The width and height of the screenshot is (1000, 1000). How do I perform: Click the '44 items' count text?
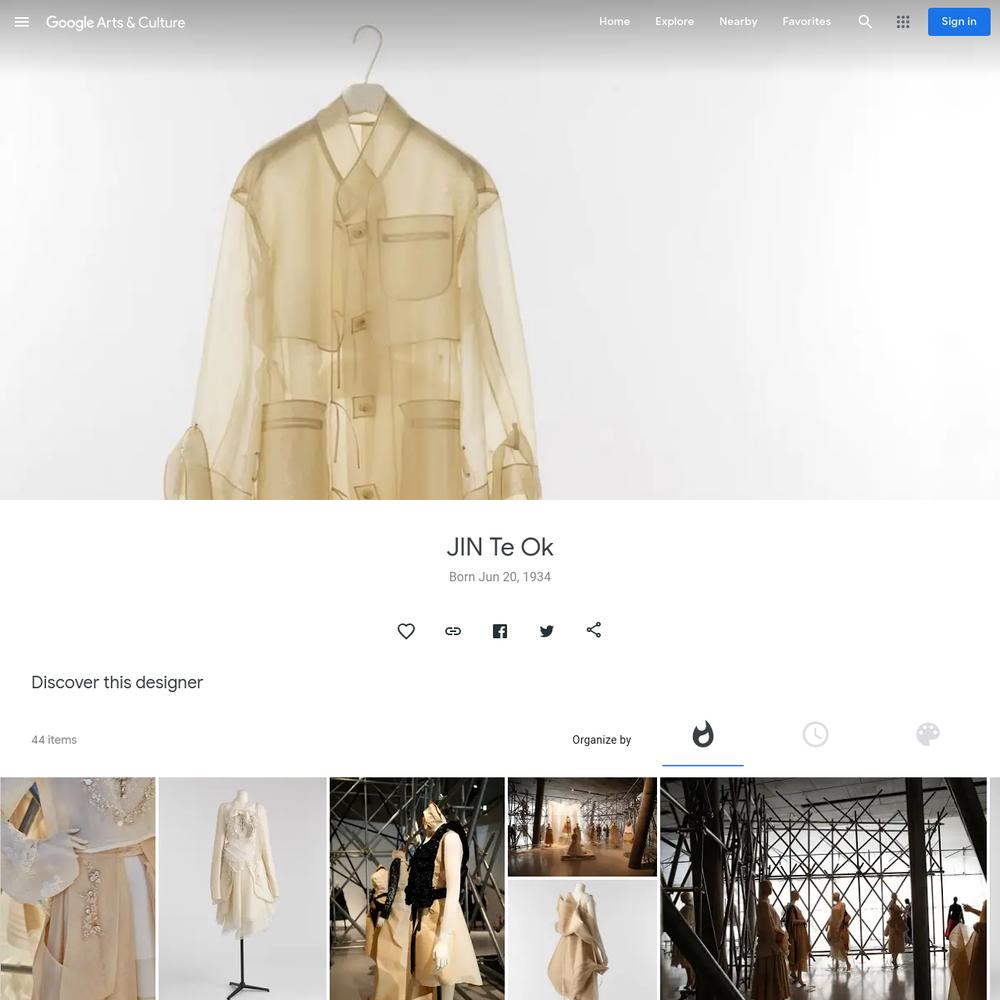pos(54,740)
